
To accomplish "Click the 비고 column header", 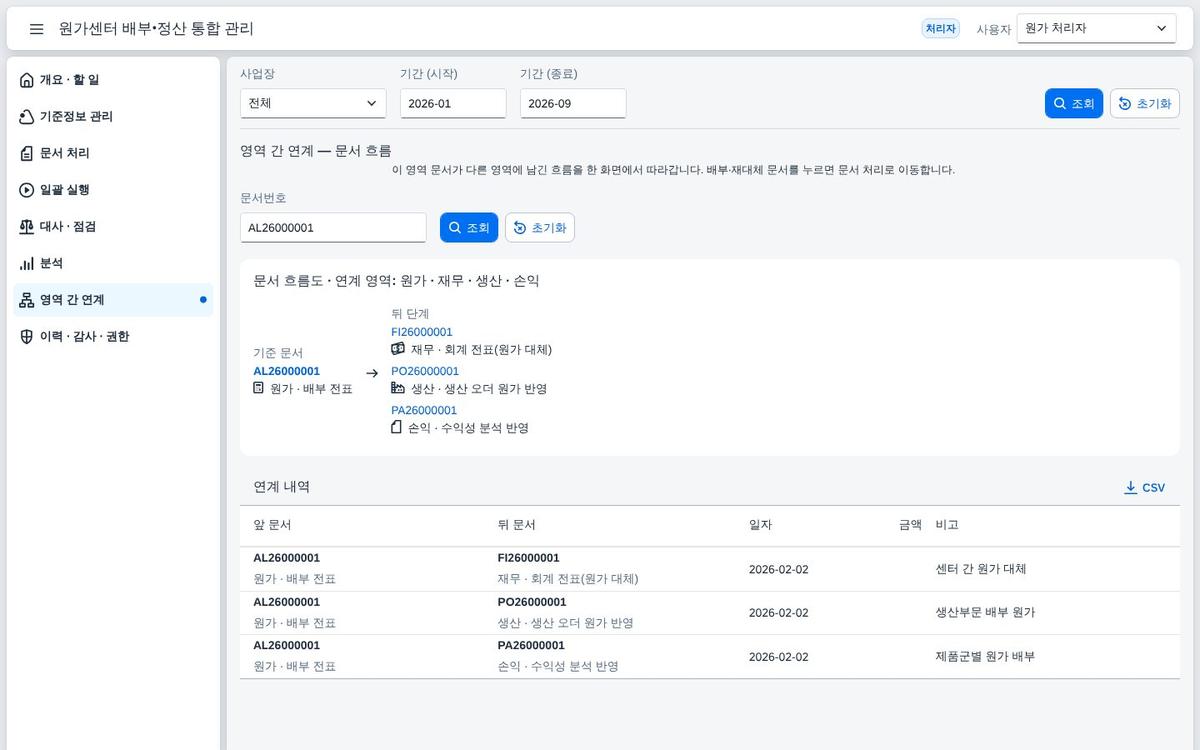I will click(x=947, y=525).
